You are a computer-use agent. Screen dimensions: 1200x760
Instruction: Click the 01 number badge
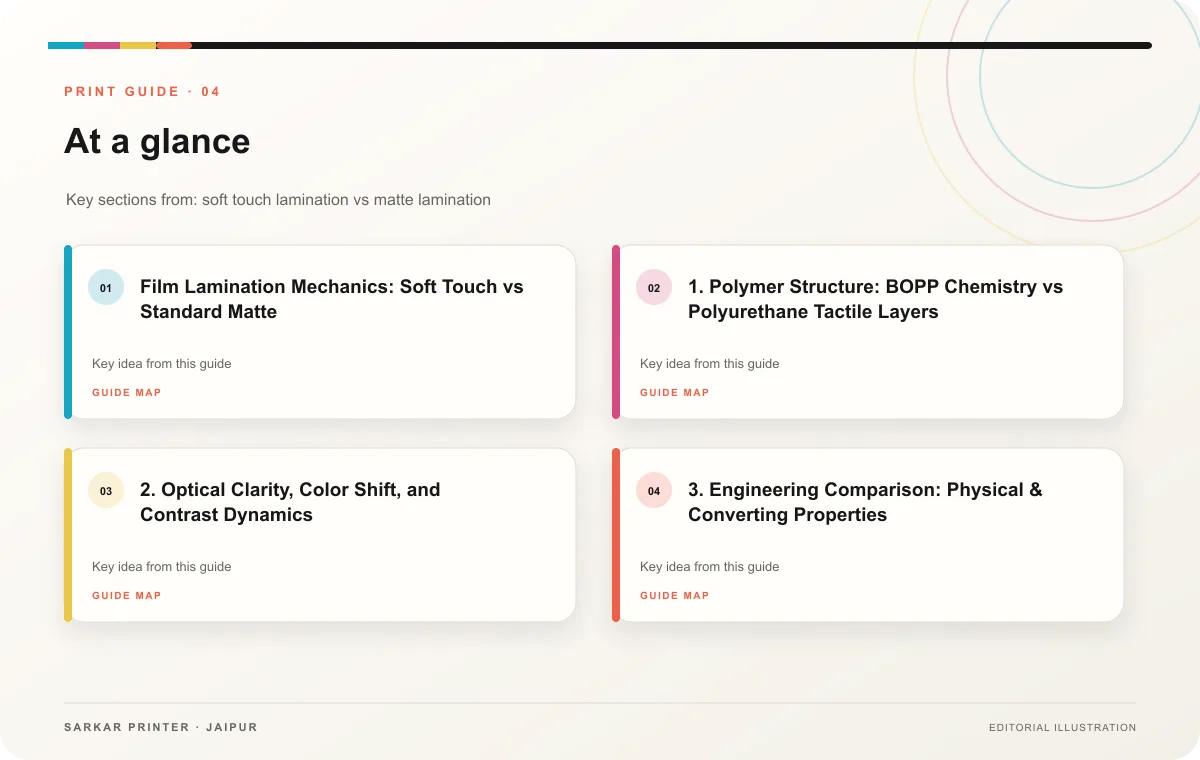(x=106, y=288)
